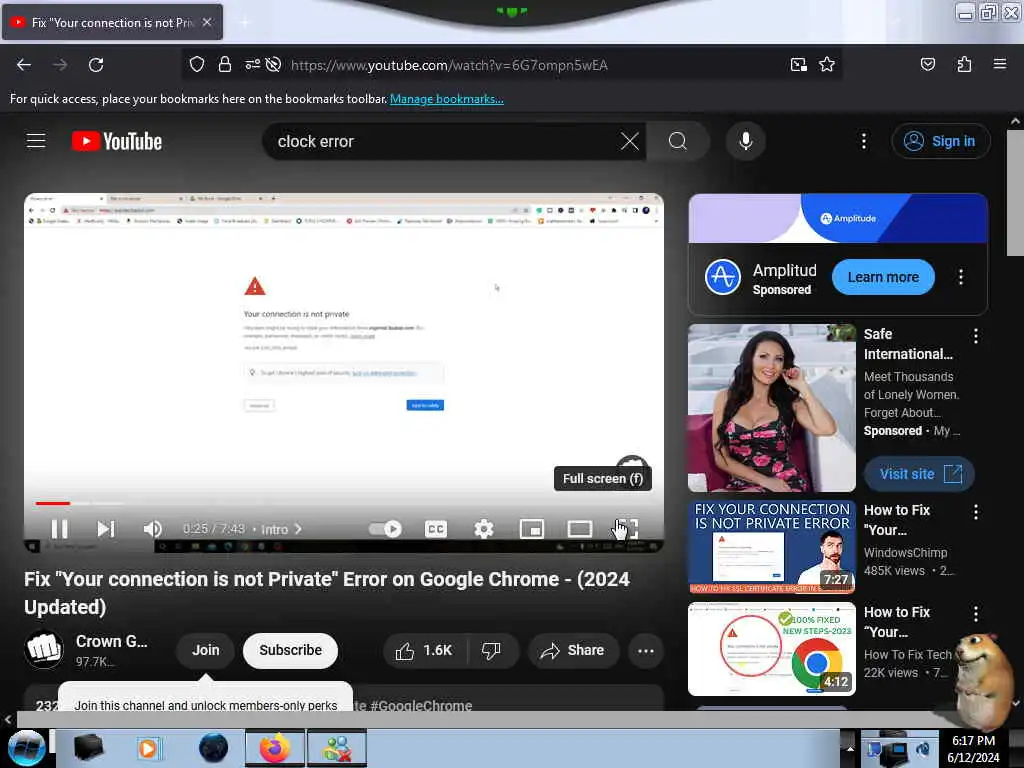
Task: Open the extensions puzzle icon
Action: coord(964,64)
